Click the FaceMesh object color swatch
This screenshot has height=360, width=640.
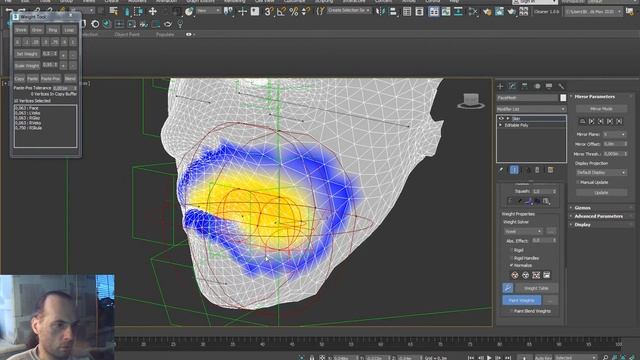coord(563,98)
